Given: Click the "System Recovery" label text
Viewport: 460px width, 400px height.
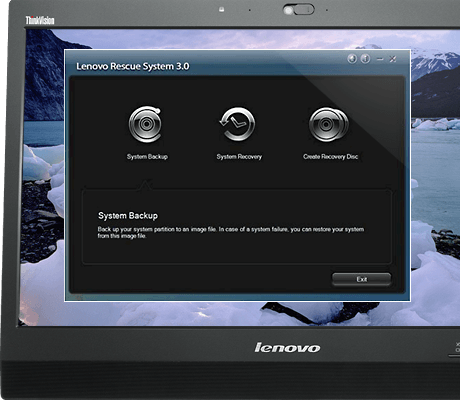Looking at the screenshot, I should pos(239,157).
